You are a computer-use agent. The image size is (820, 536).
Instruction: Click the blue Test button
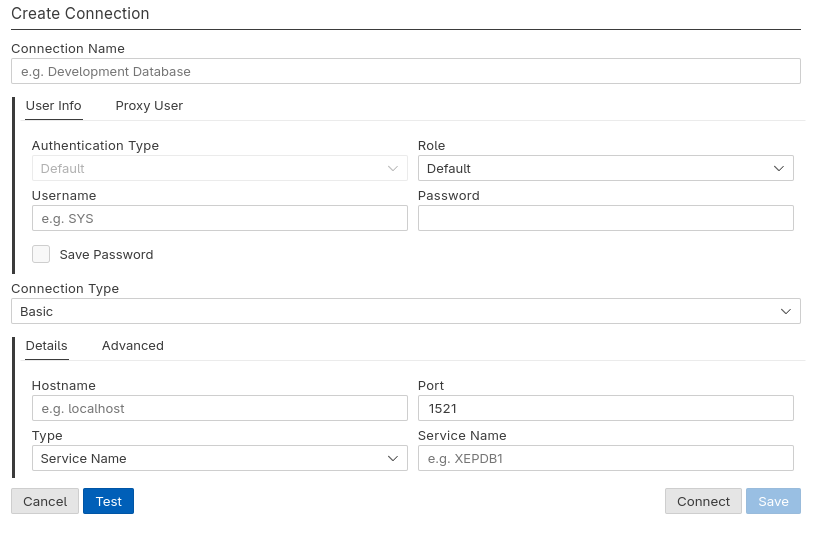tap(108, 501)
